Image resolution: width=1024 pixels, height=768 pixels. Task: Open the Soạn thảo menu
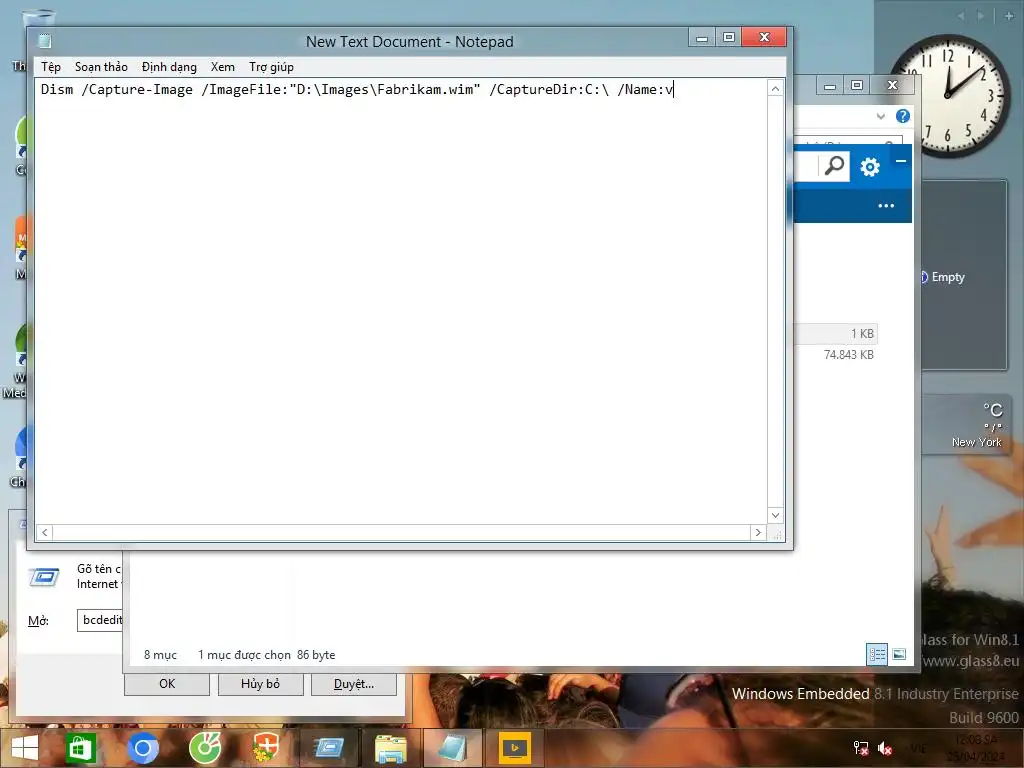click(x=101, y=67)
